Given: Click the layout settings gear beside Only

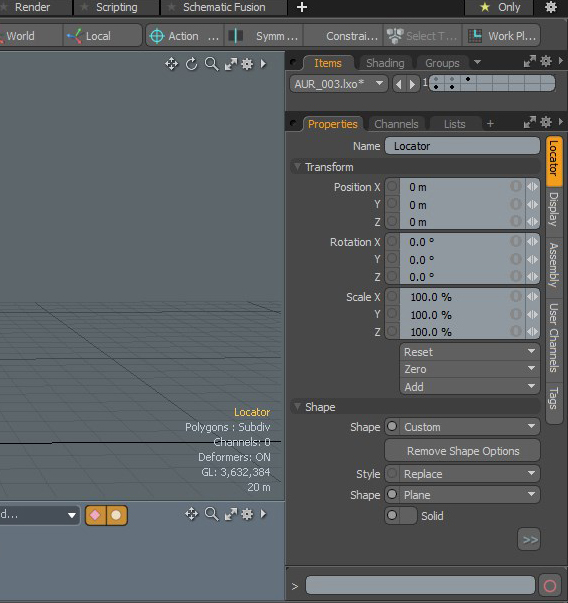Looking at the screenshot, I should (x=551, y=7).
